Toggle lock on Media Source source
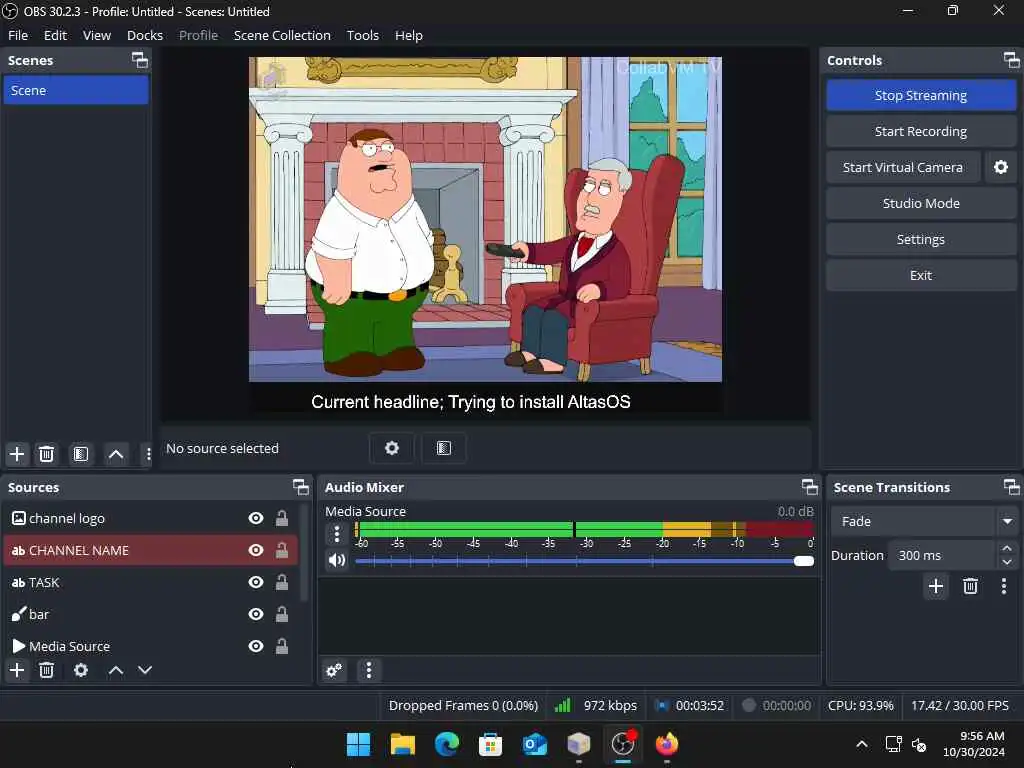This screenshot has height=768, width=1024. click(x=282, y=646)
